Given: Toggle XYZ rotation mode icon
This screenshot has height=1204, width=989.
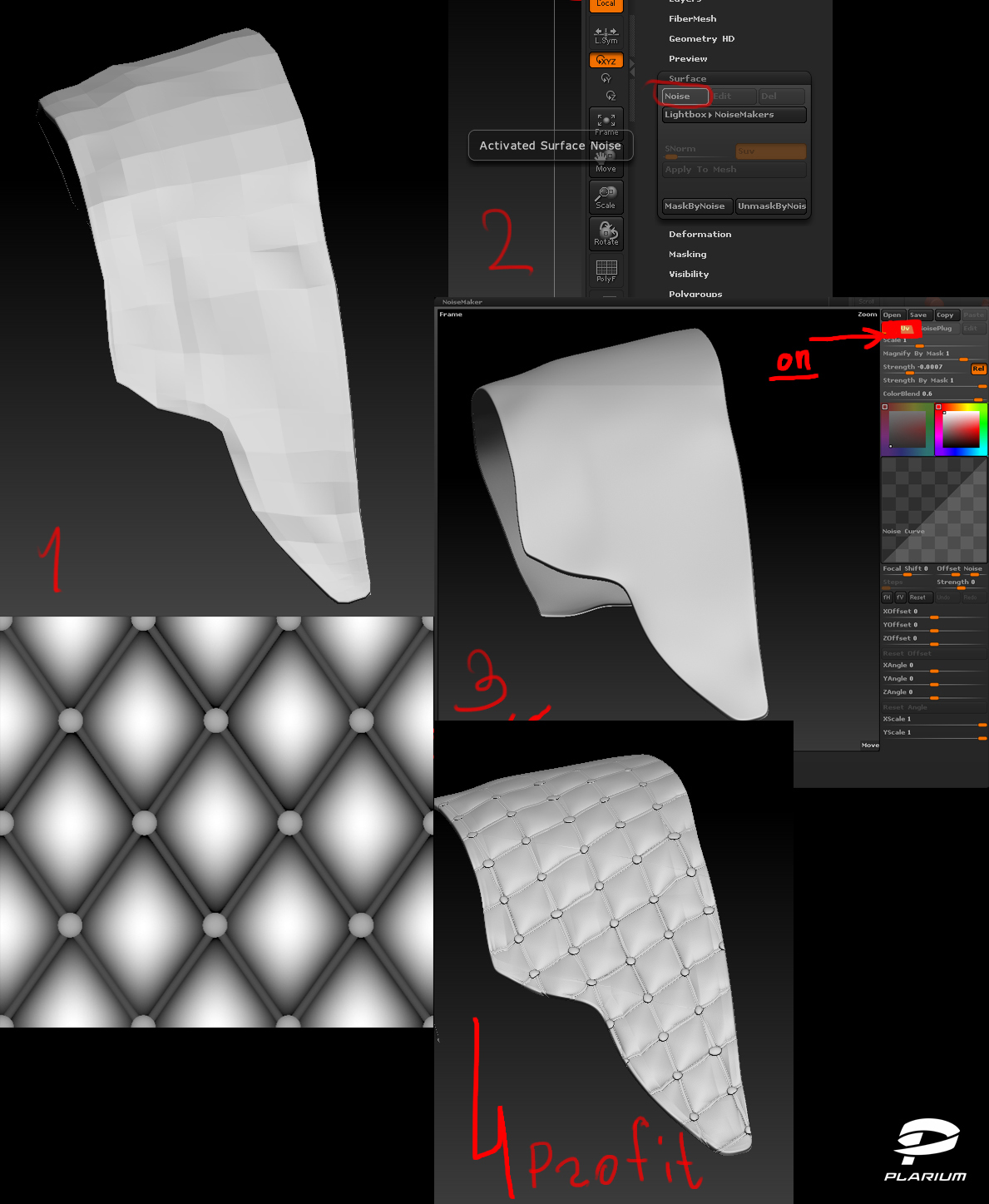Looking at the screenshot, I should point(606,60).
